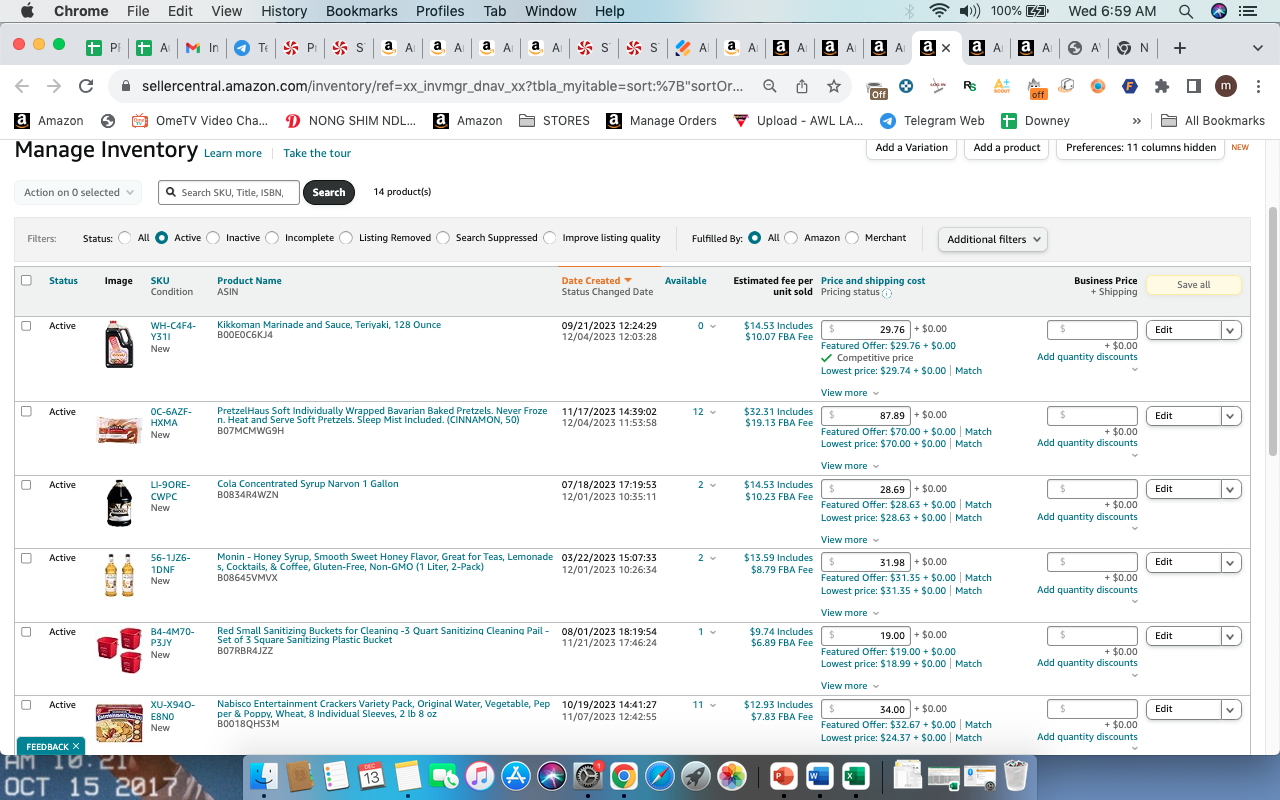
Task: Launch Excel from the dock
Action: [855, 775]
